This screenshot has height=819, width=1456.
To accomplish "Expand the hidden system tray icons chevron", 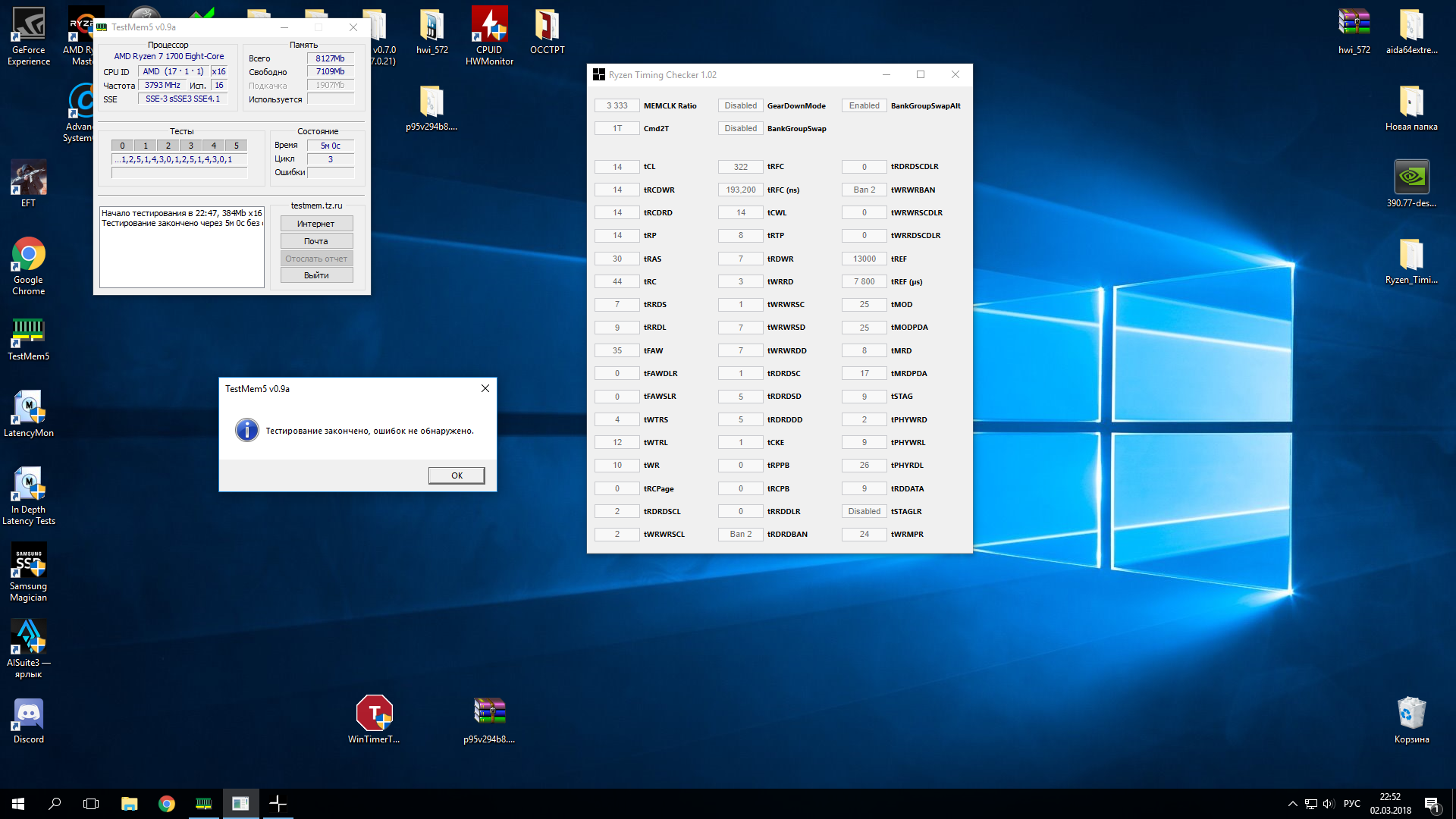I will pos(1292,804).
